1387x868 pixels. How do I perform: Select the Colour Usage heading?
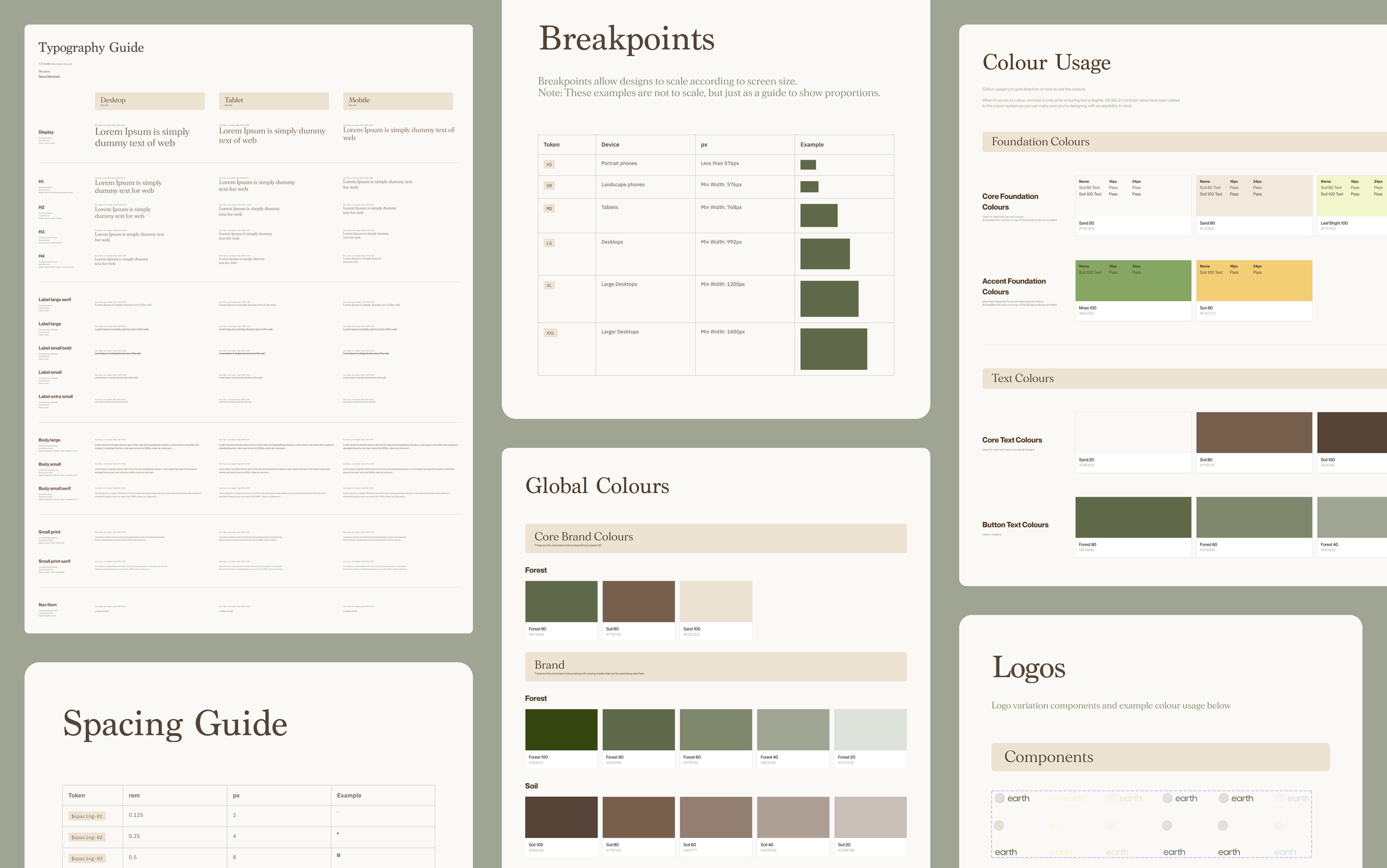[x=1046, y=62]
